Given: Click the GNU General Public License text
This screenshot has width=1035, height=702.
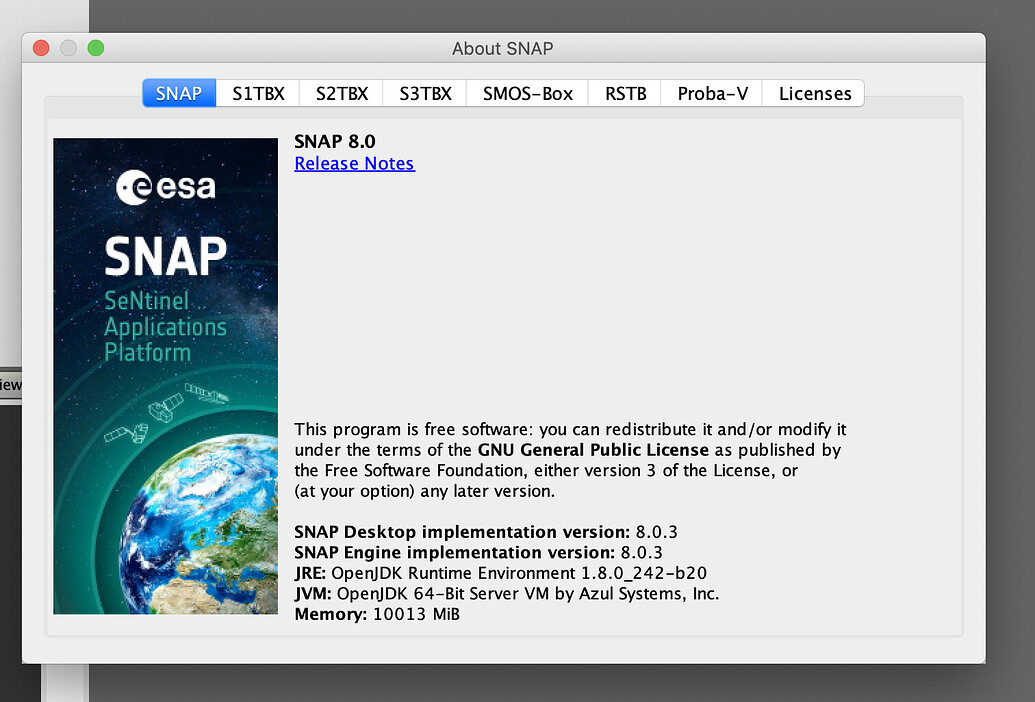Looking at the screenshot, I should 594,450.
